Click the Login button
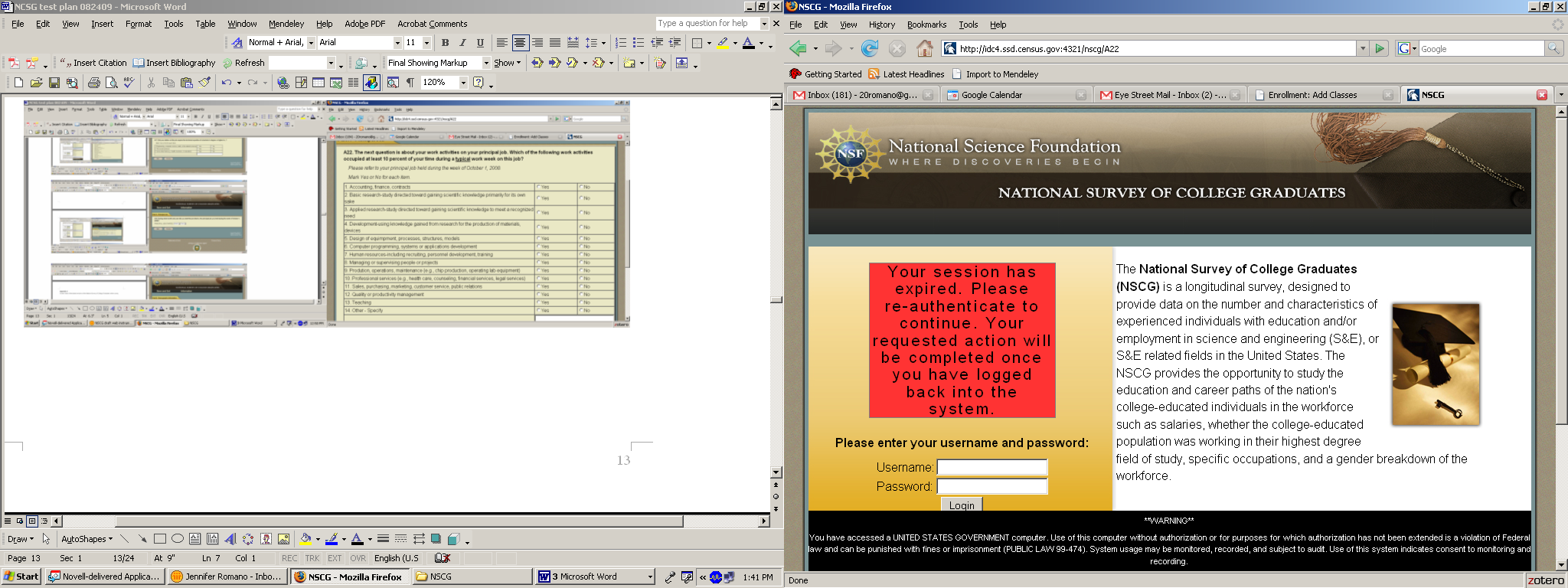The width and height of the screenshot is (1568, 588). pyautogui.click(x=962, y=505)
